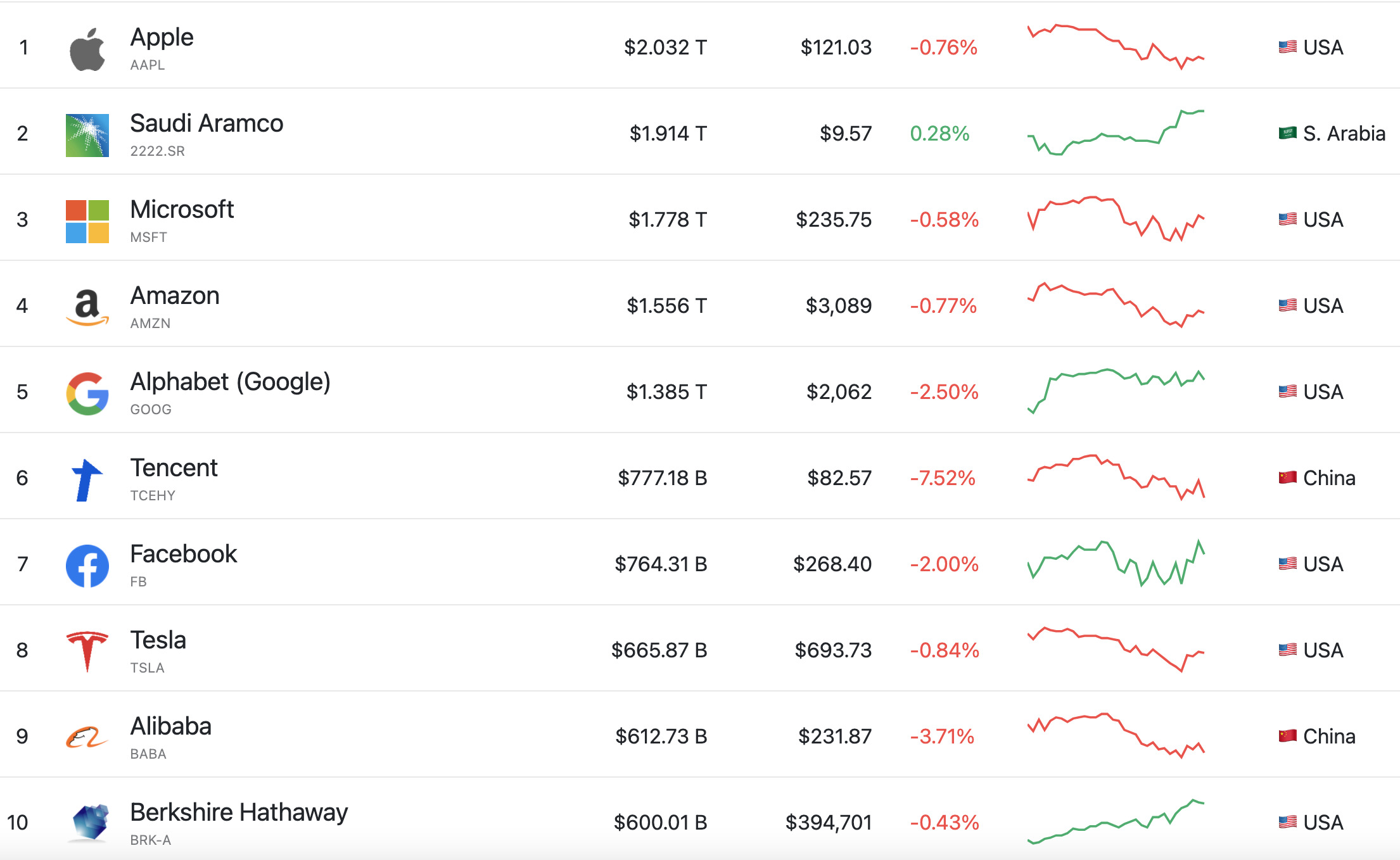Click the Tencent logo icon
This screenshot has width=1400, height=860.
[87, 480]
